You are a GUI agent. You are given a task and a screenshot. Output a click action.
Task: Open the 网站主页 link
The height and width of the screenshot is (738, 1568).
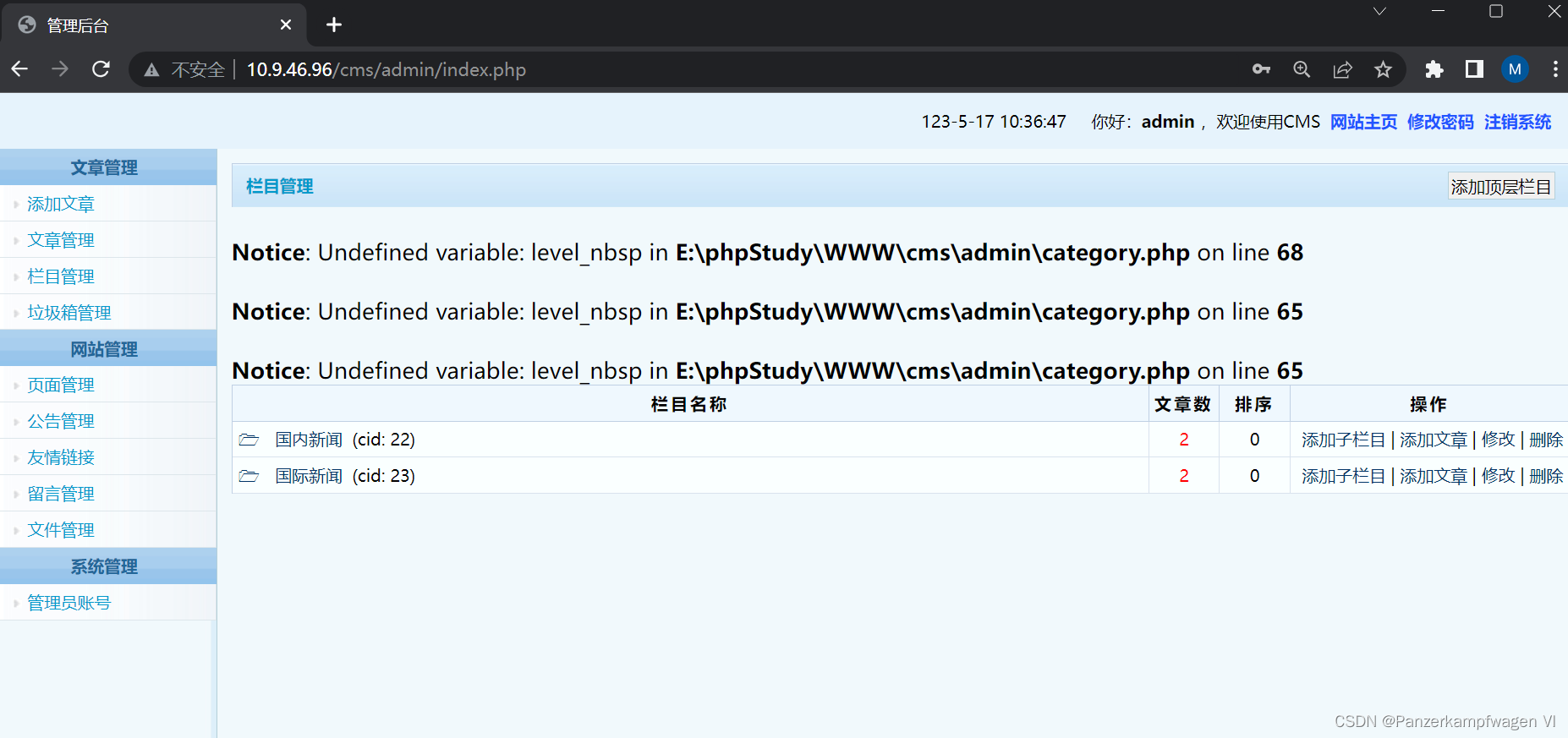coord(1363,122)
